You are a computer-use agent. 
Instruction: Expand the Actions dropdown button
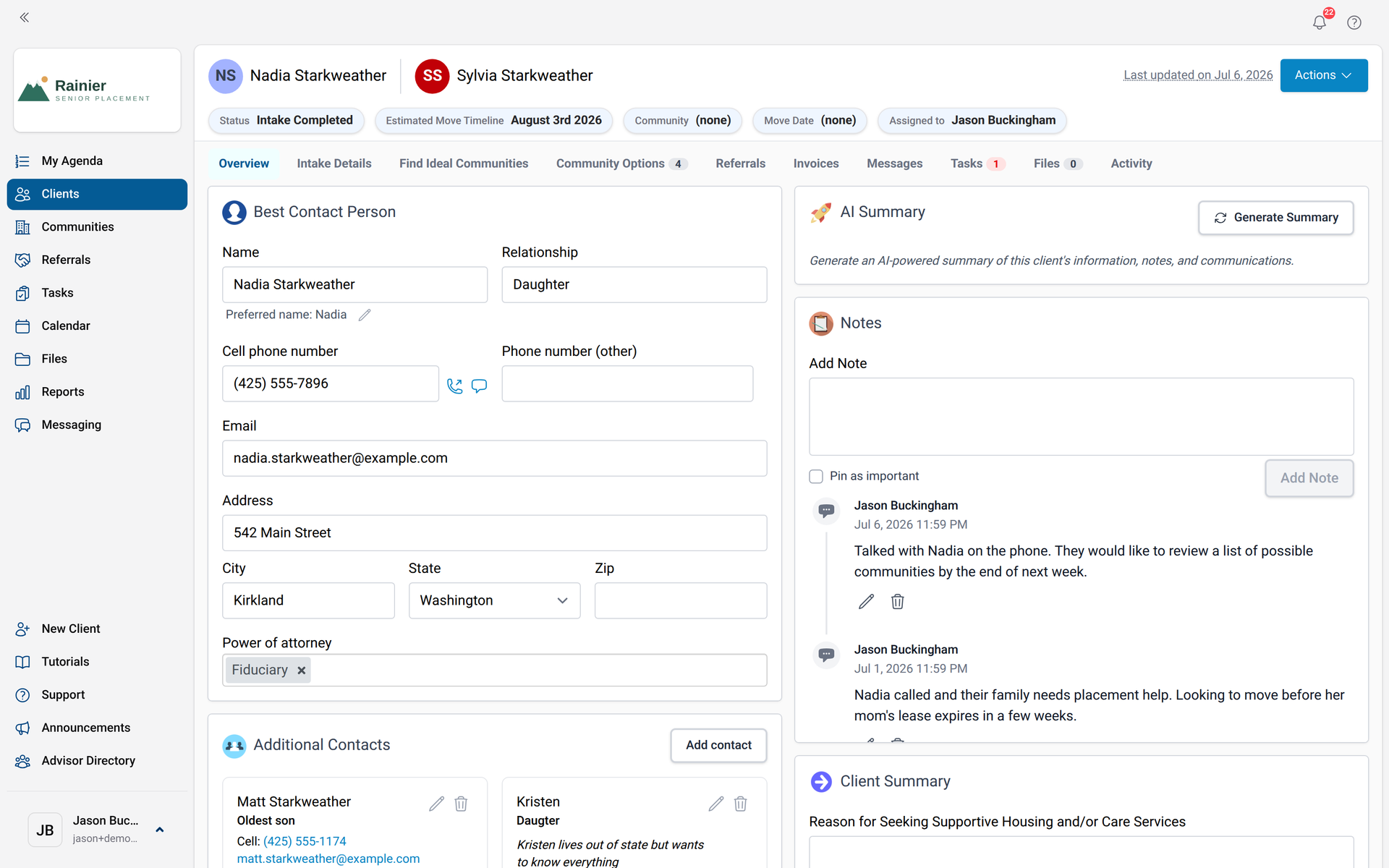click(1323, 75)
